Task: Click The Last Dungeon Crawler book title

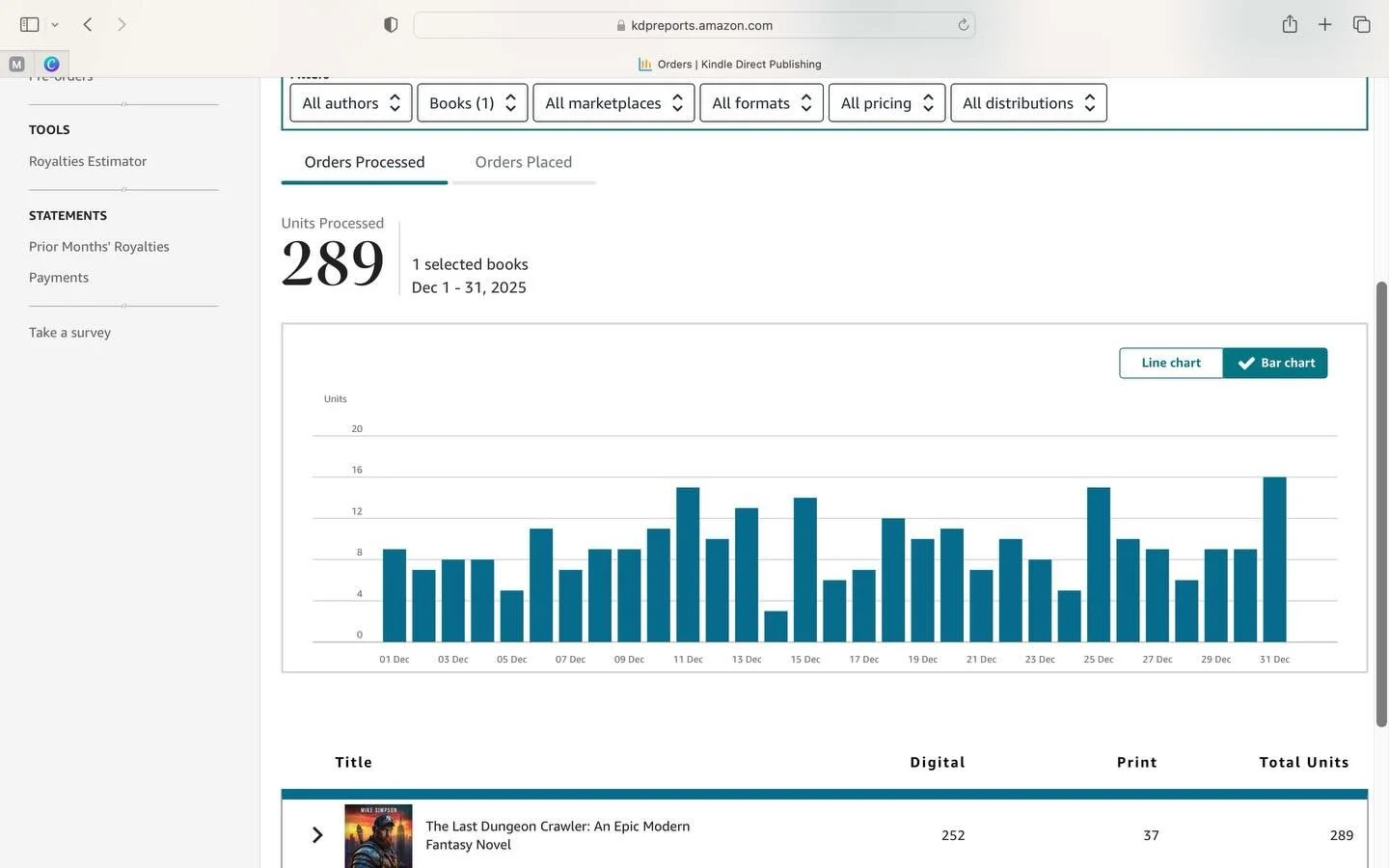Action: click(x=558, y=835)
